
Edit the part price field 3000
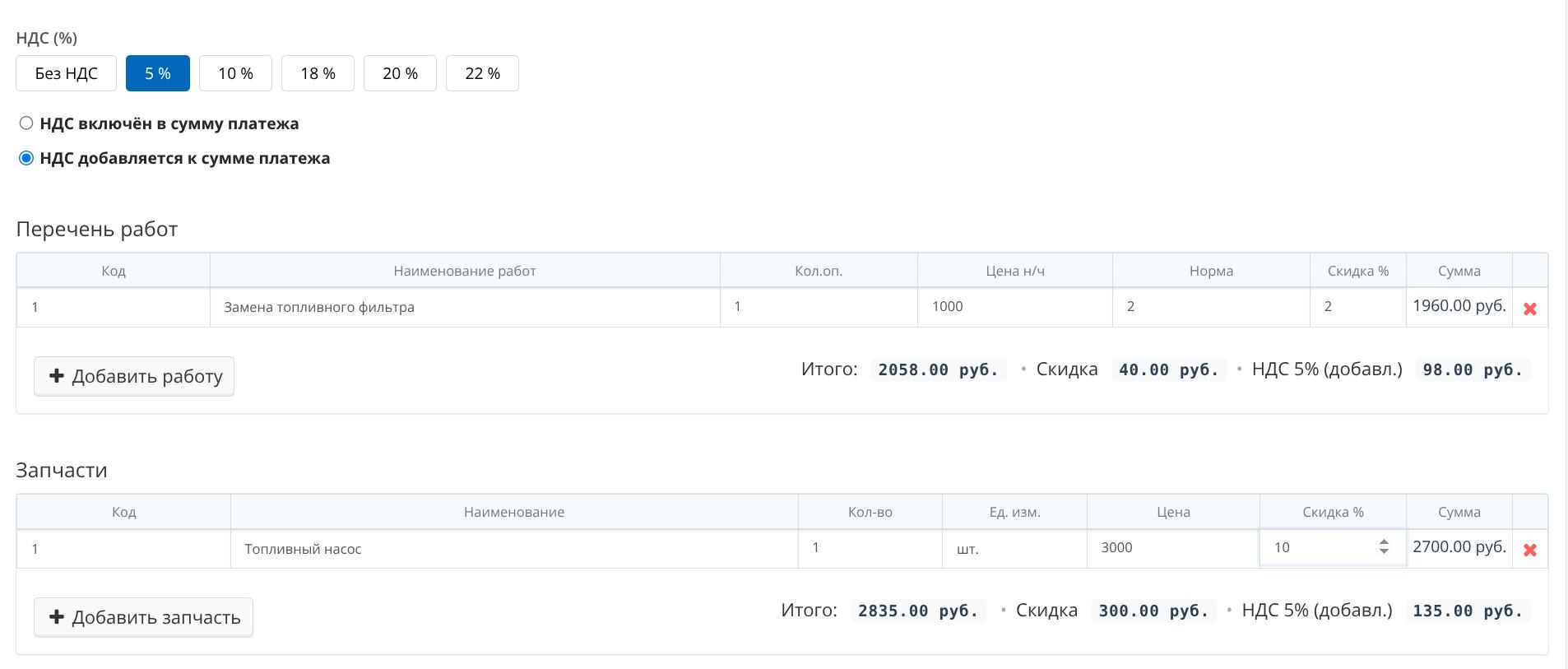(x=1172, y=548)
